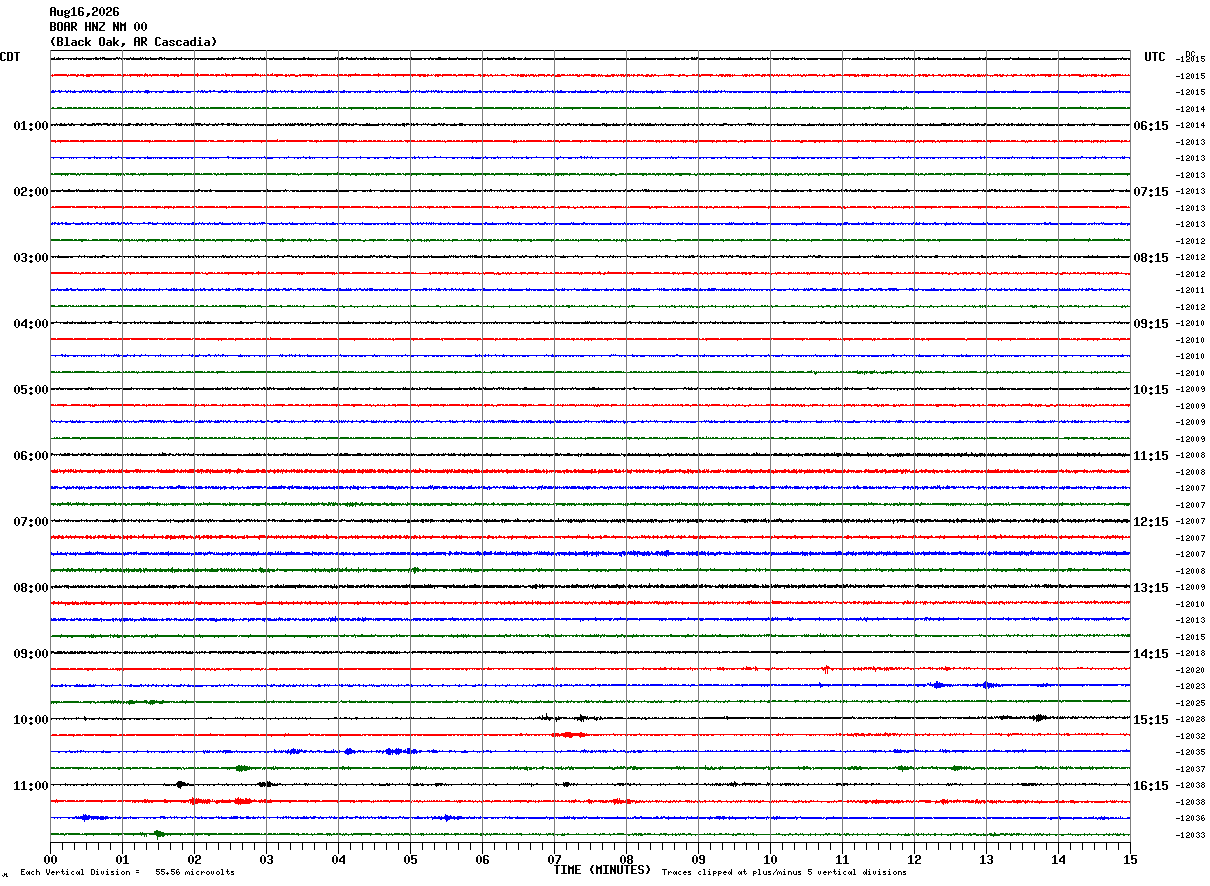Select minute 07 on the time axis

pyautogui.click(x=554, y=859)
